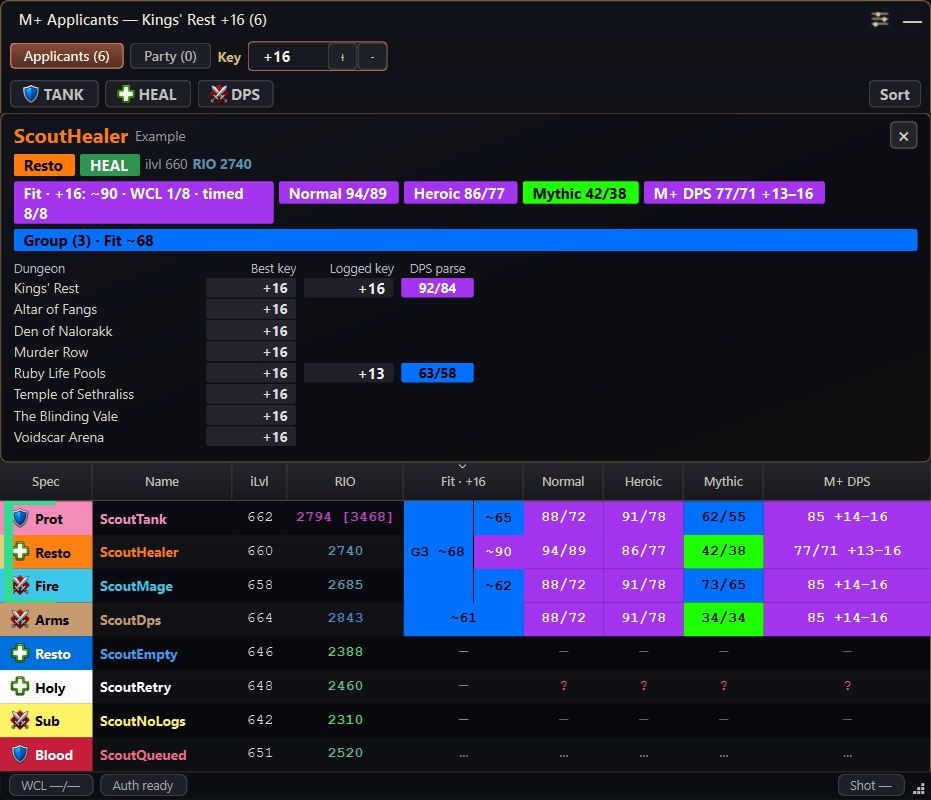
Task: Toggle the DPS role filter
Action: click(236, 94)
